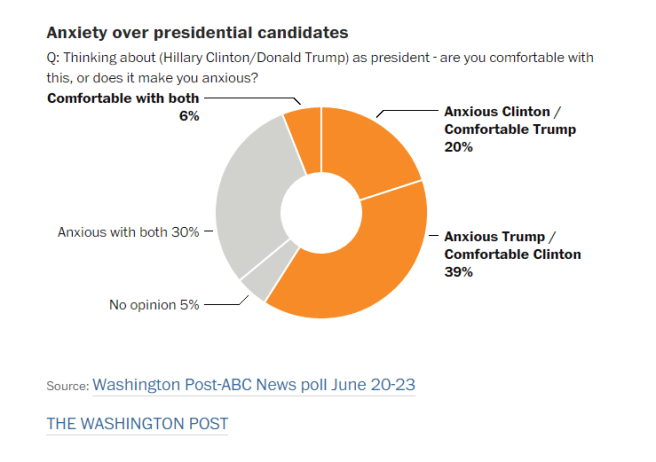Click the bold 20% value text
Image resolution: width=656 pixels, height=462 pixels.
pyautogui.click(x=459, y=146)
